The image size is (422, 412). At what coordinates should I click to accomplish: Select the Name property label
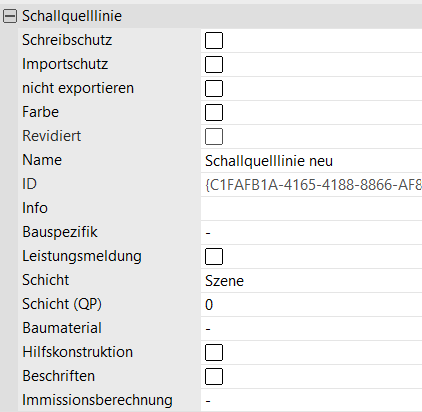click(42, 160)
